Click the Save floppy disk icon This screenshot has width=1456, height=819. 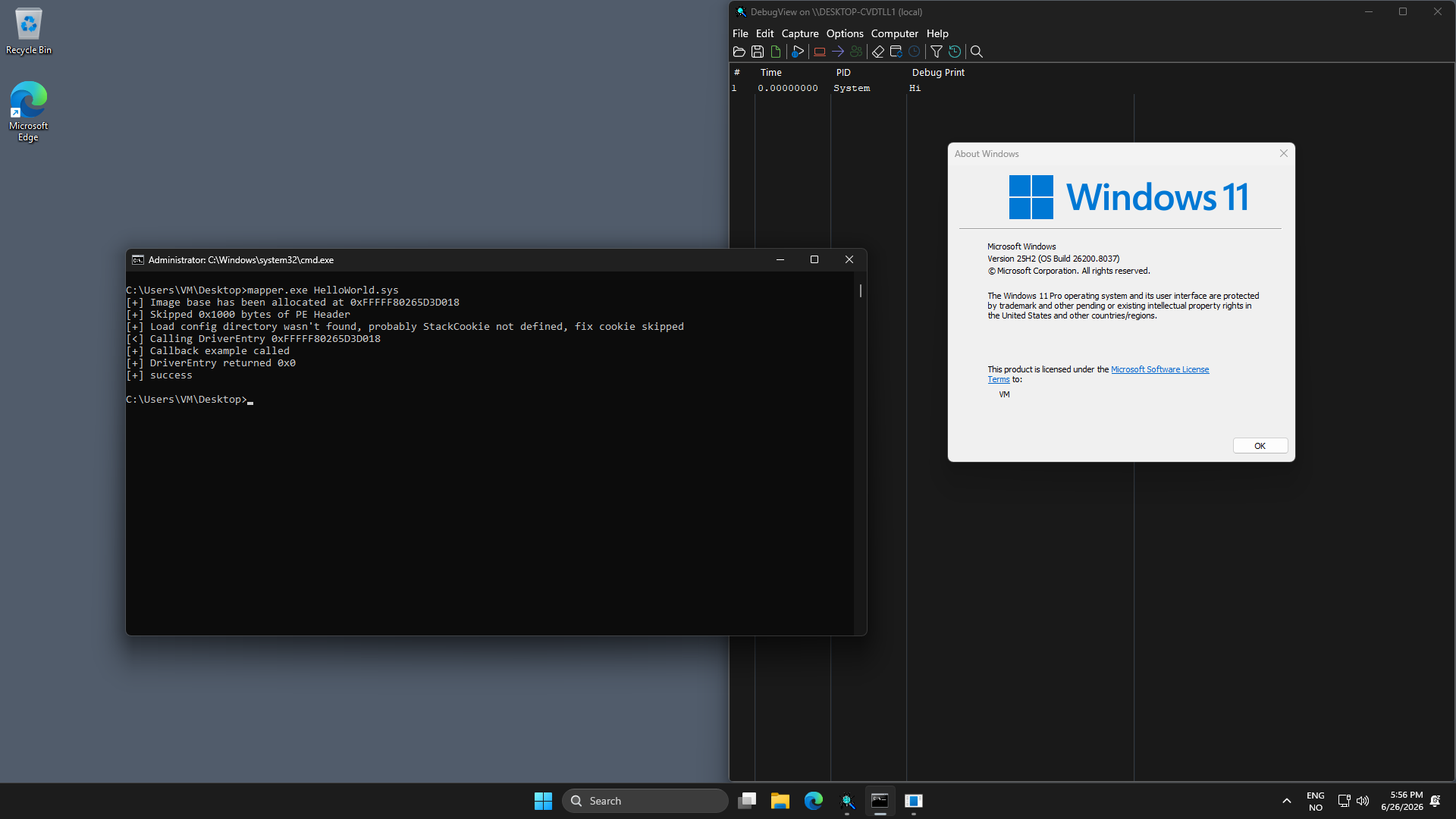tap(758, 52)
